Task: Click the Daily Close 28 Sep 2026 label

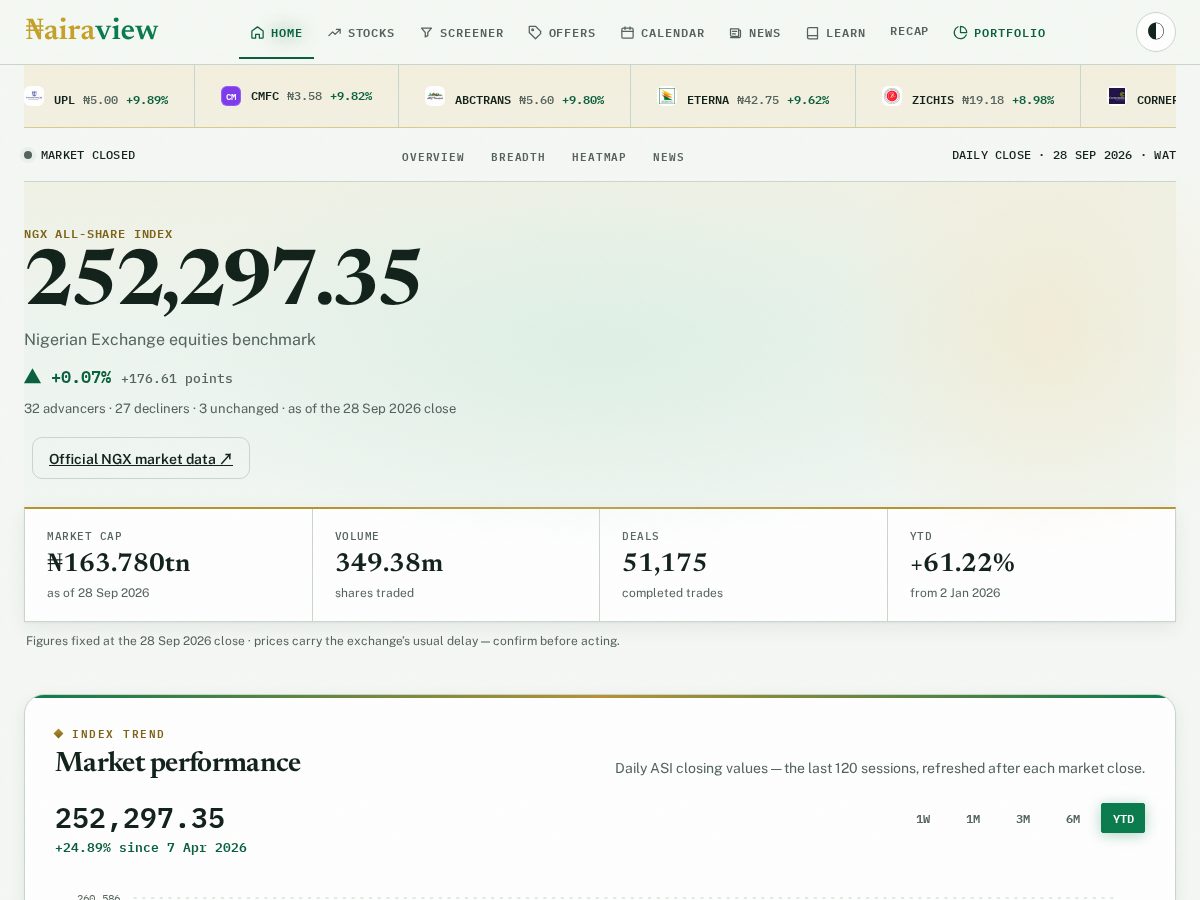Action: pos(1063,155)
